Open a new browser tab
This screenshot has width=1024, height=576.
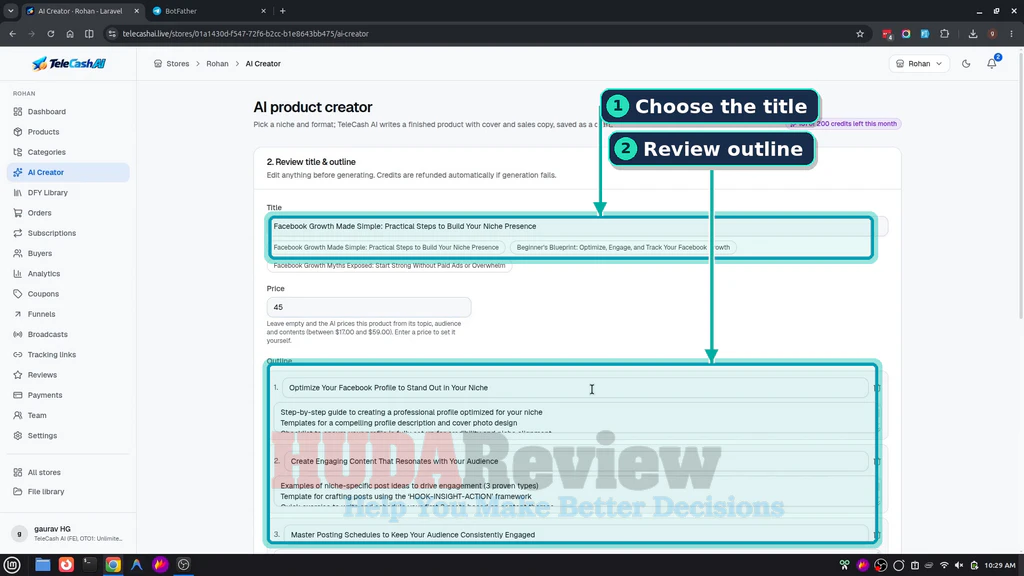(x=283, y=11)
